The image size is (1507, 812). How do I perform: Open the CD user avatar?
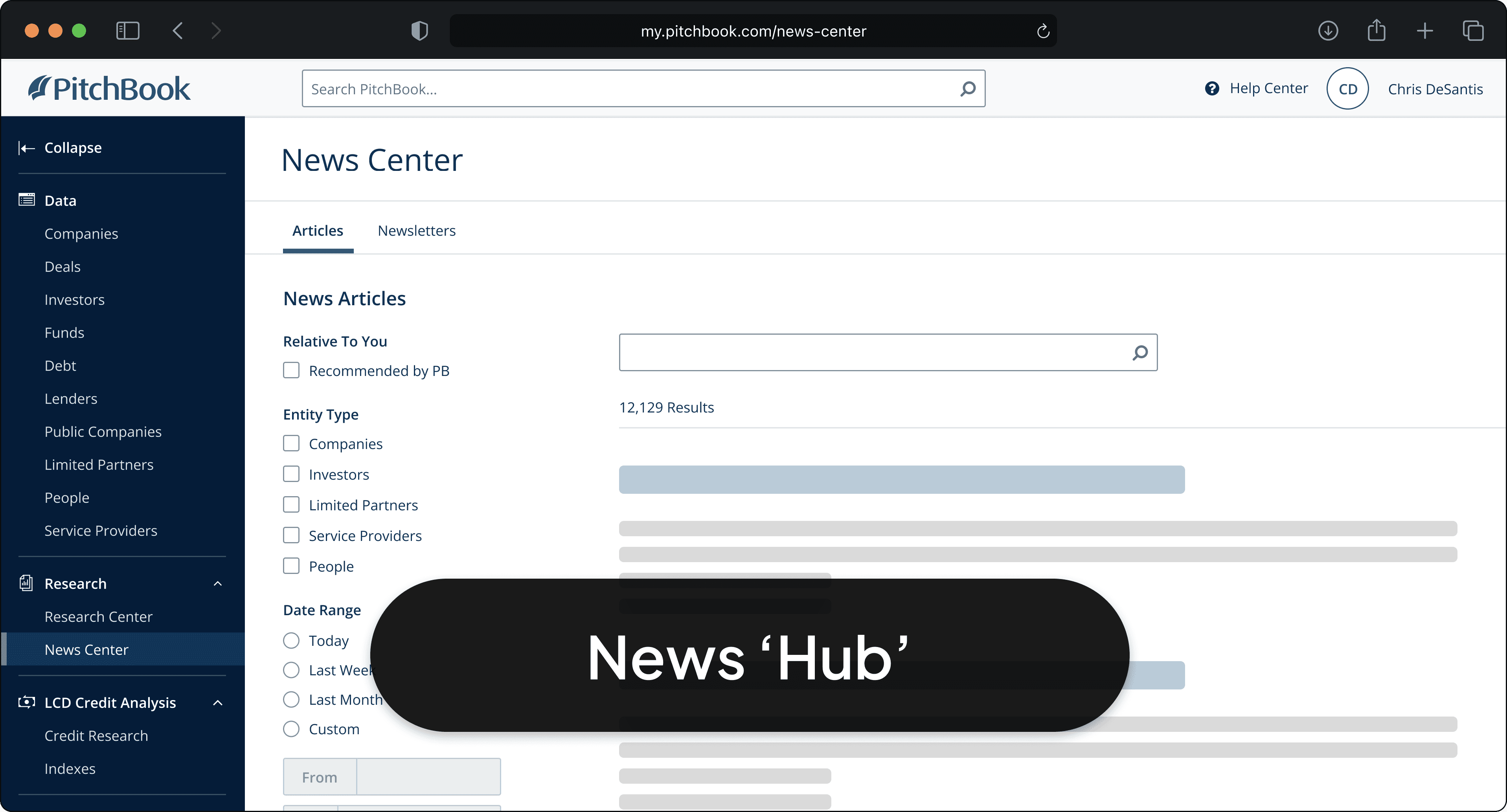(1347, 89)
